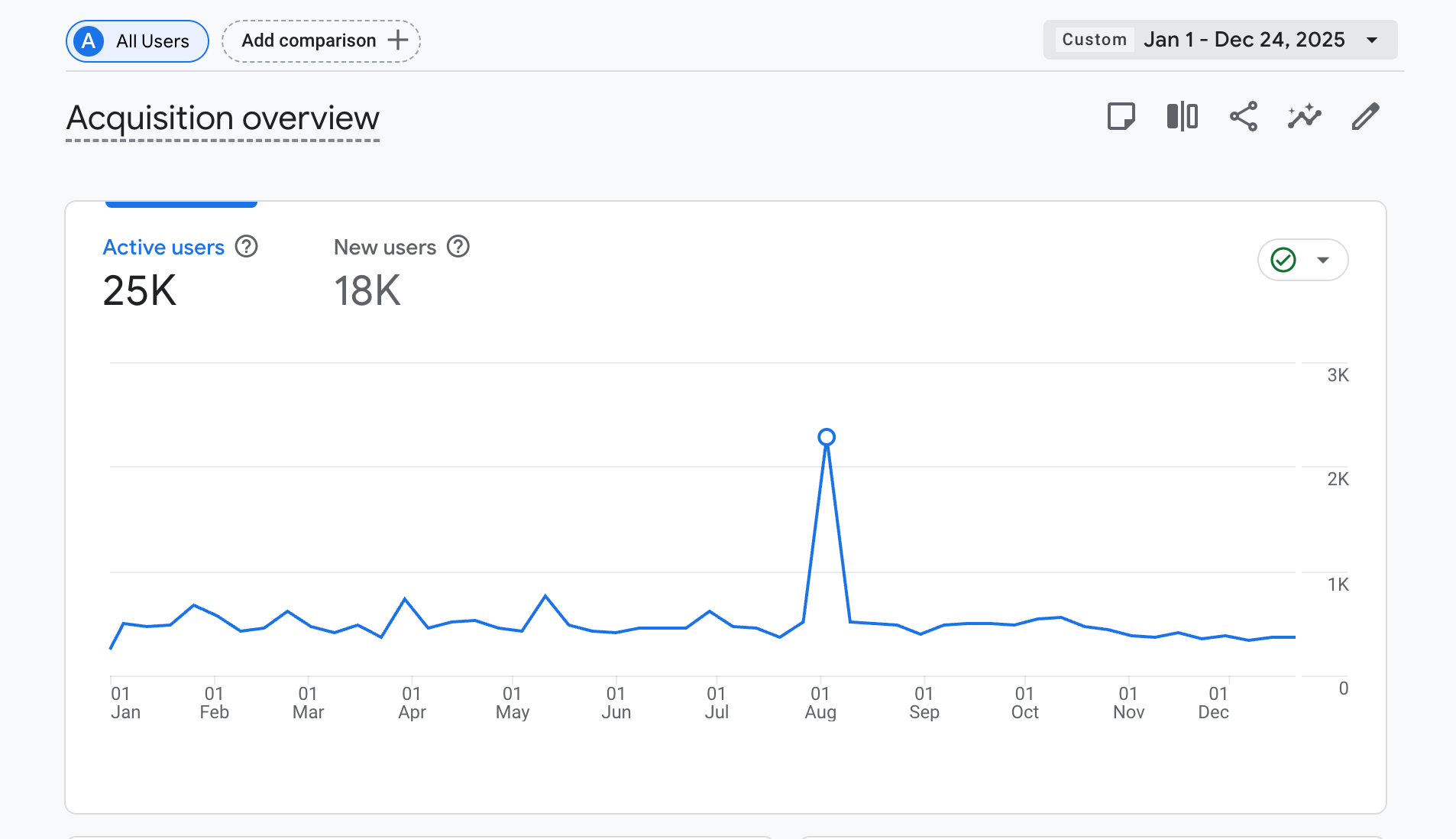Click the pencil customize report icon

pyautogui.click(x=1365, y=117)
